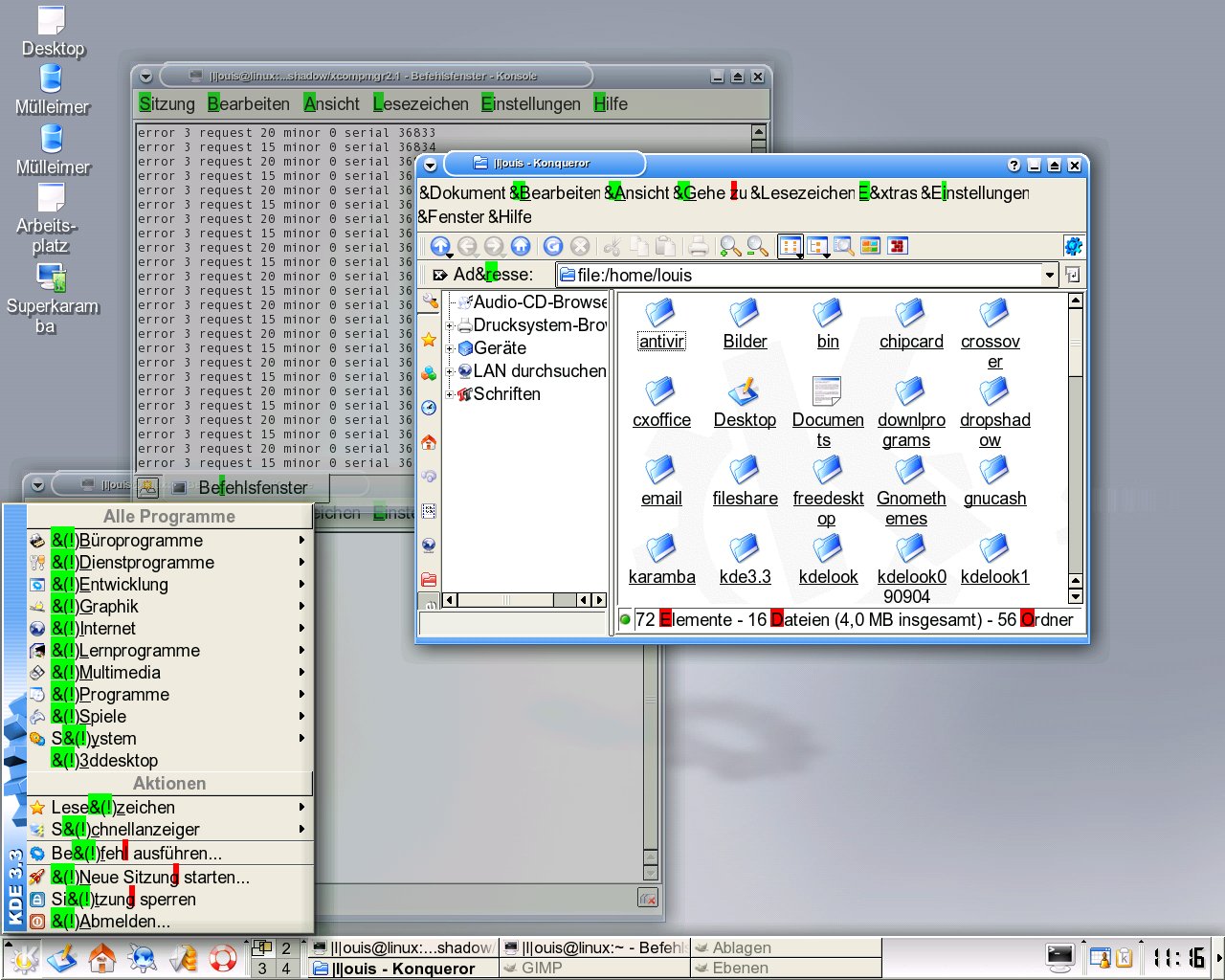Screen dimensions: 1225x980
Task: Open the Superkaramba desktop icon
Action: pyautogui.click(x=52, y=299)
